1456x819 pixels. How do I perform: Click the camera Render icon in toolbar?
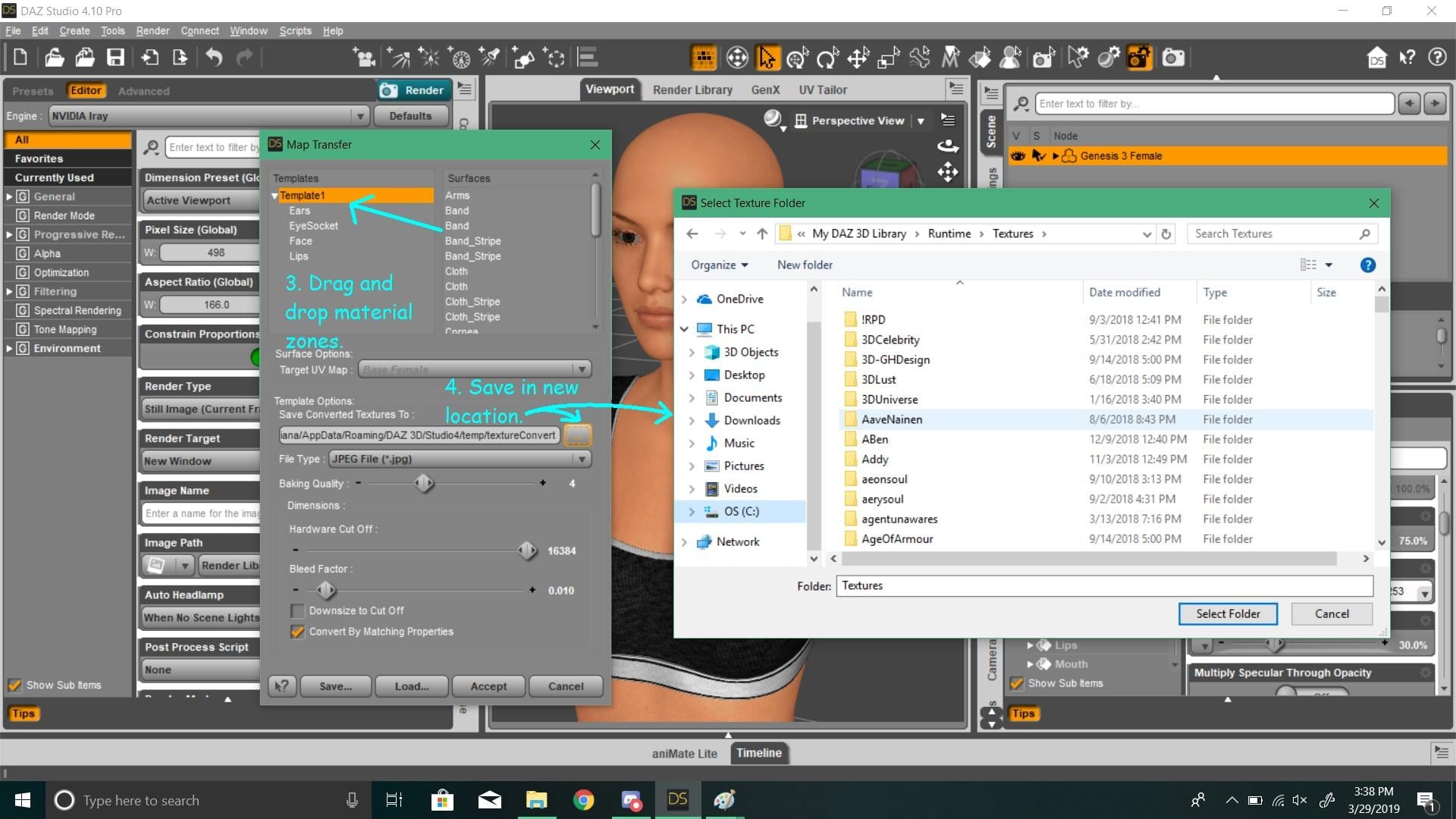pos(1173,58)
